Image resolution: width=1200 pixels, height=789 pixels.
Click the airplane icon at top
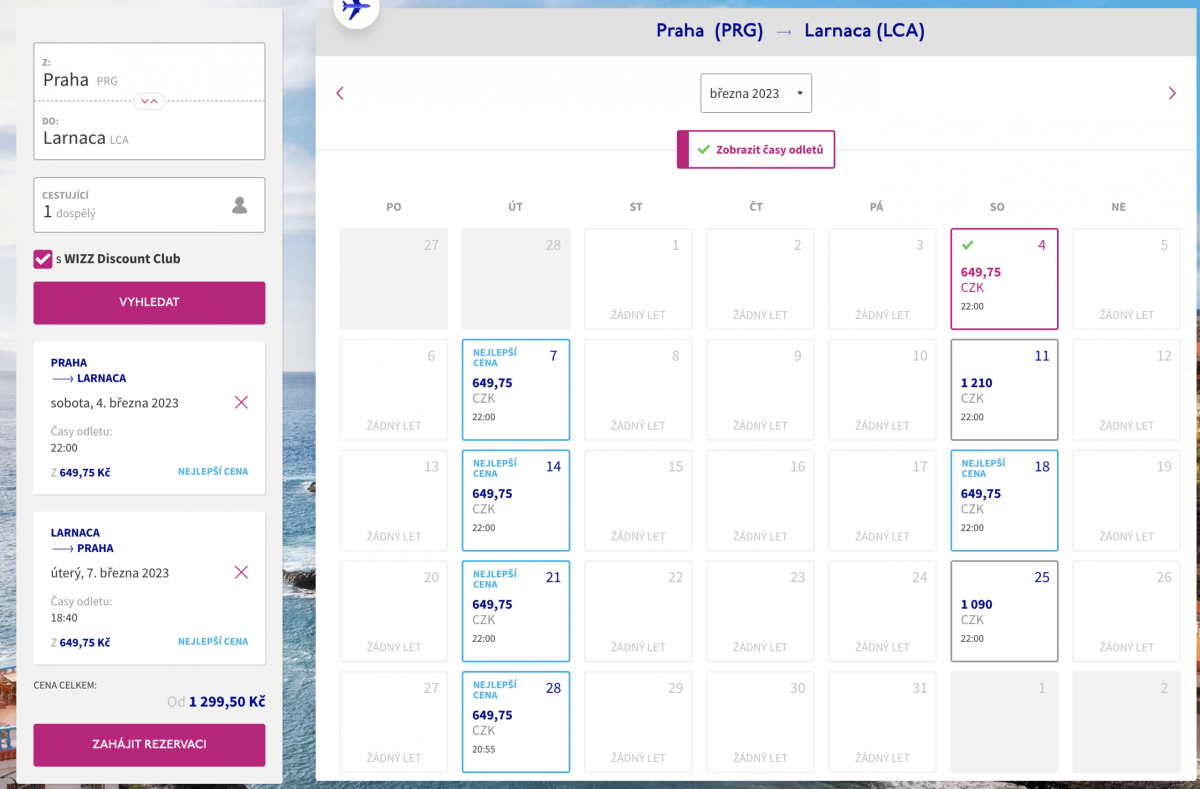(355, 8)
